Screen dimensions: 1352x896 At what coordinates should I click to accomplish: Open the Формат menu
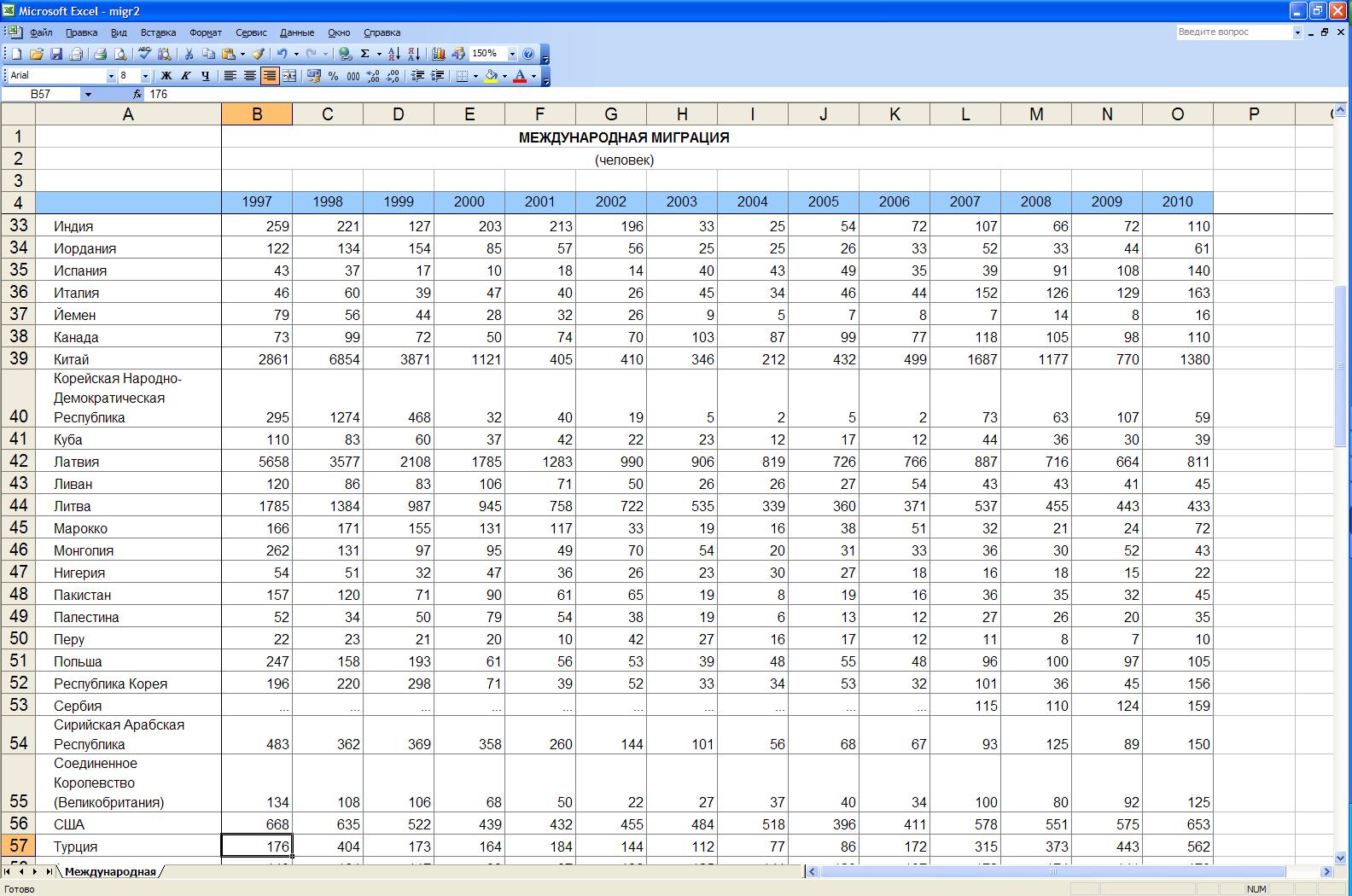click(205, 32)
